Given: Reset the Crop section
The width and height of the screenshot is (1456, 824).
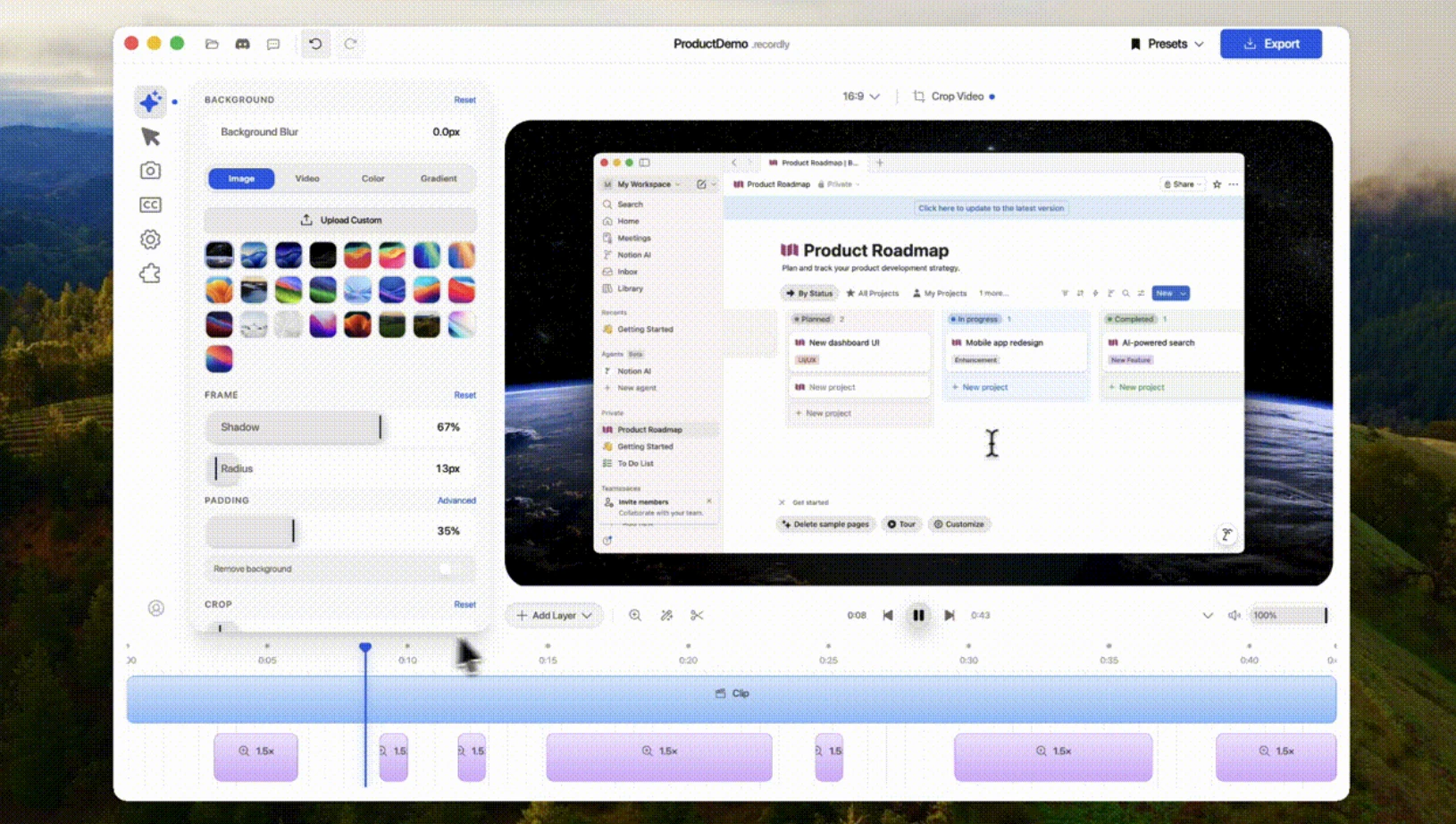Looking at the screenshot, I should [464, 605].
